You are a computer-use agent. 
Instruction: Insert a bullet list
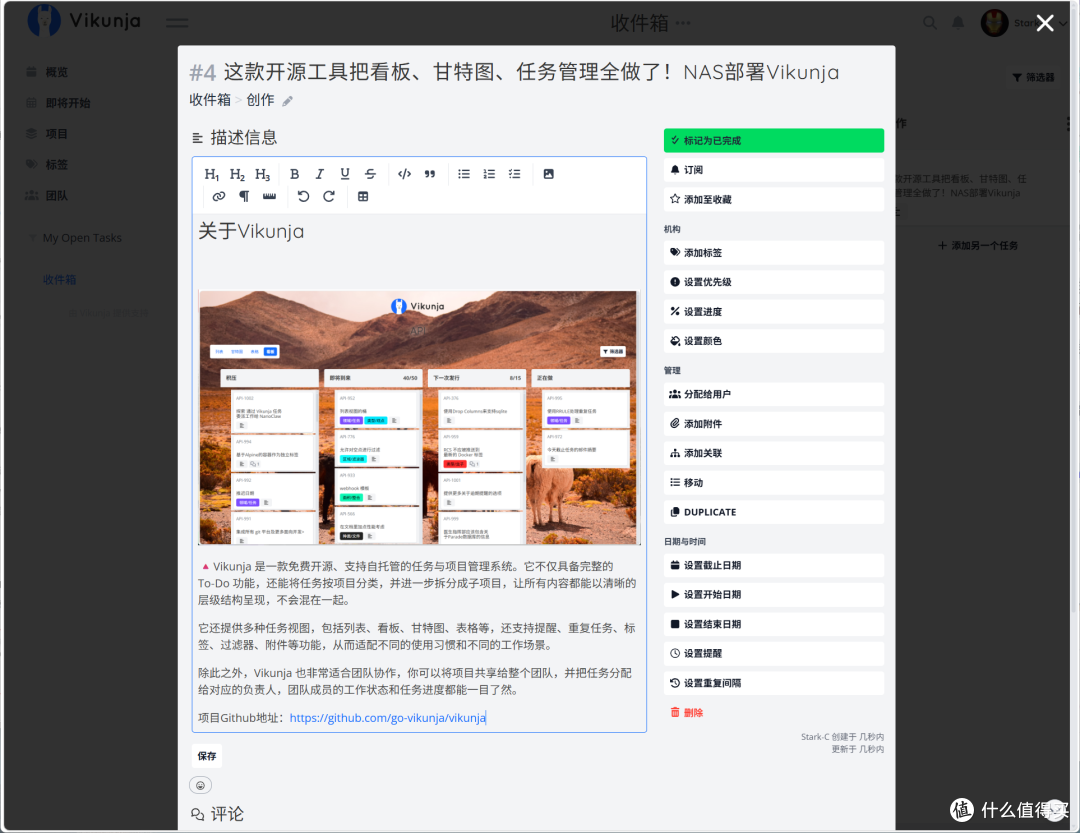(x=464, y=174)
